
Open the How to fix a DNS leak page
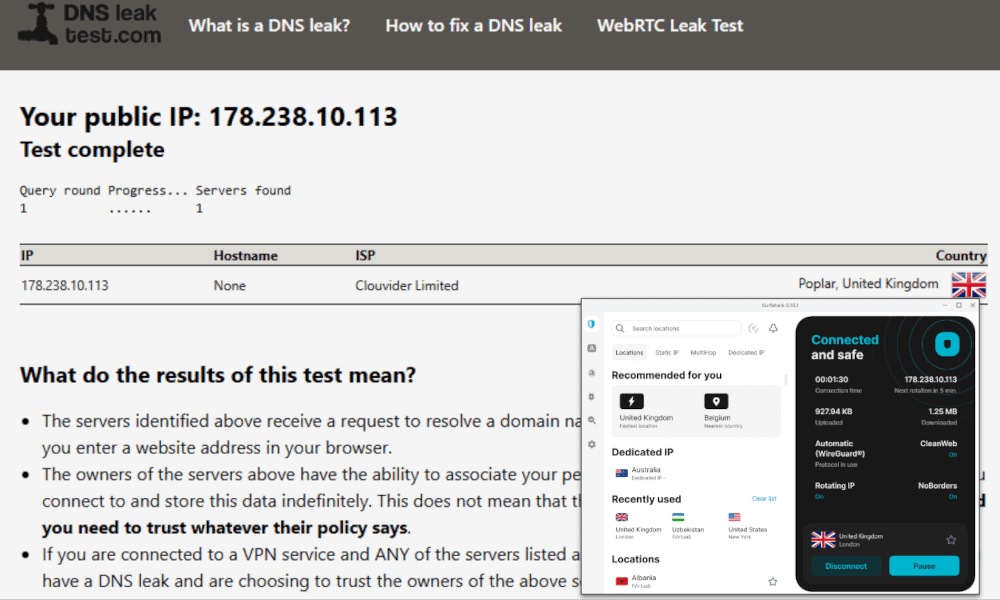473,26
